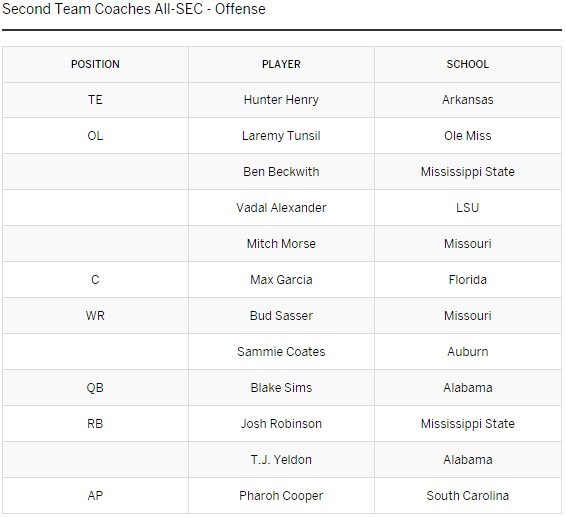This screenshot has width=566, height=517.
Task: Select the Arkansas school cell
Action: (x=468, y=100)
